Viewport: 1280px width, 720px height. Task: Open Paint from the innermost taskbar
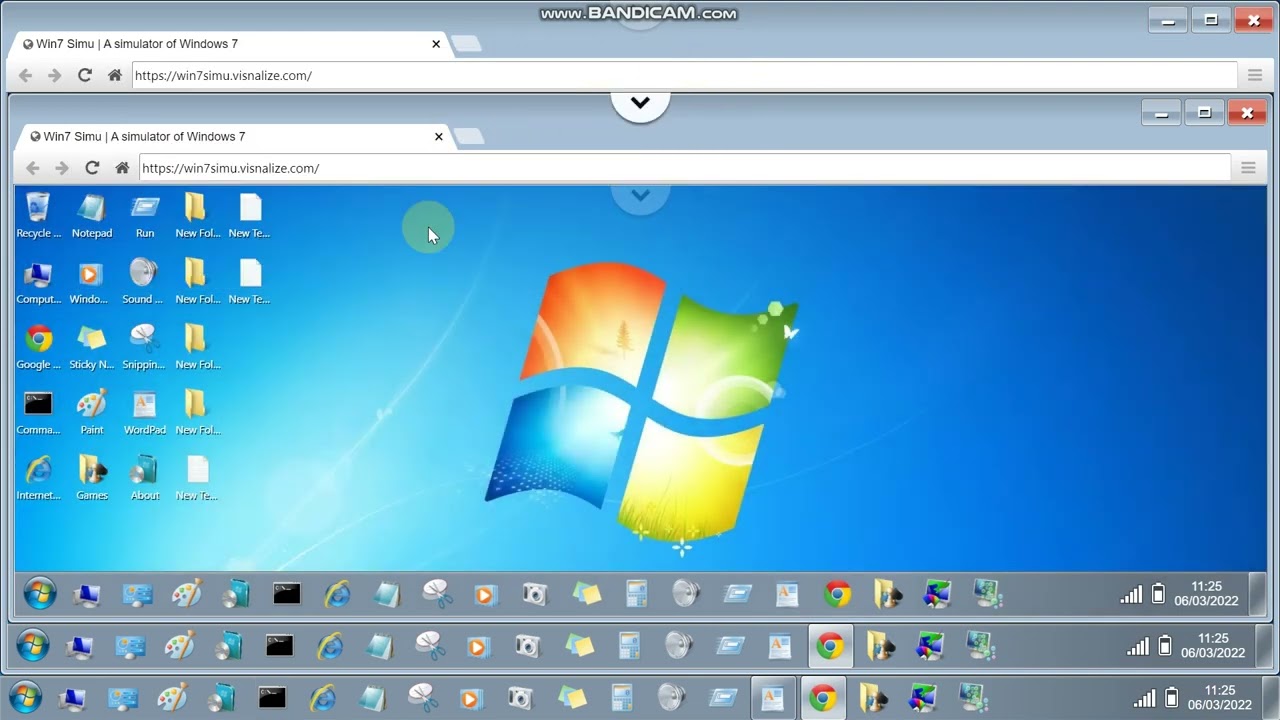point(187,594)
